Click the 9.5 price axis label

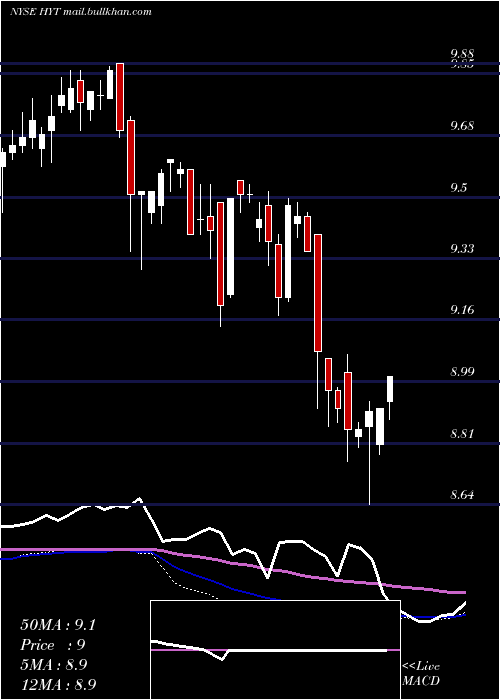click(459, 187)
